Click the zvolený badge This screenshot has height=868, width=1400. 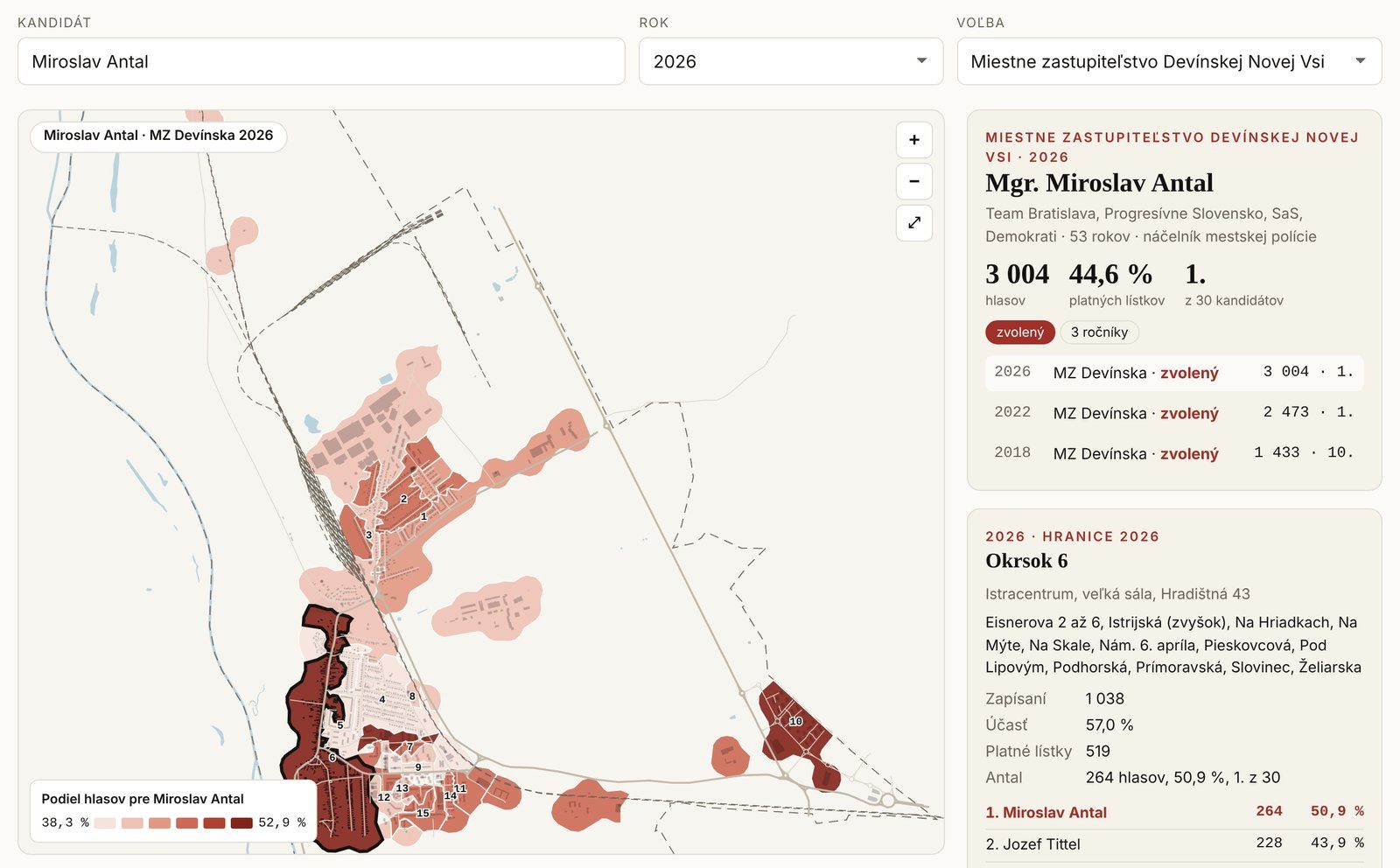(1020, 332)
